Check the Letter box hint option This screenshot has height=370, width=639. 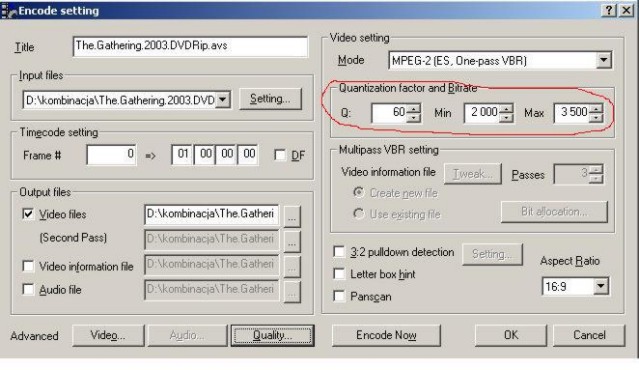(x=339, y=274)
